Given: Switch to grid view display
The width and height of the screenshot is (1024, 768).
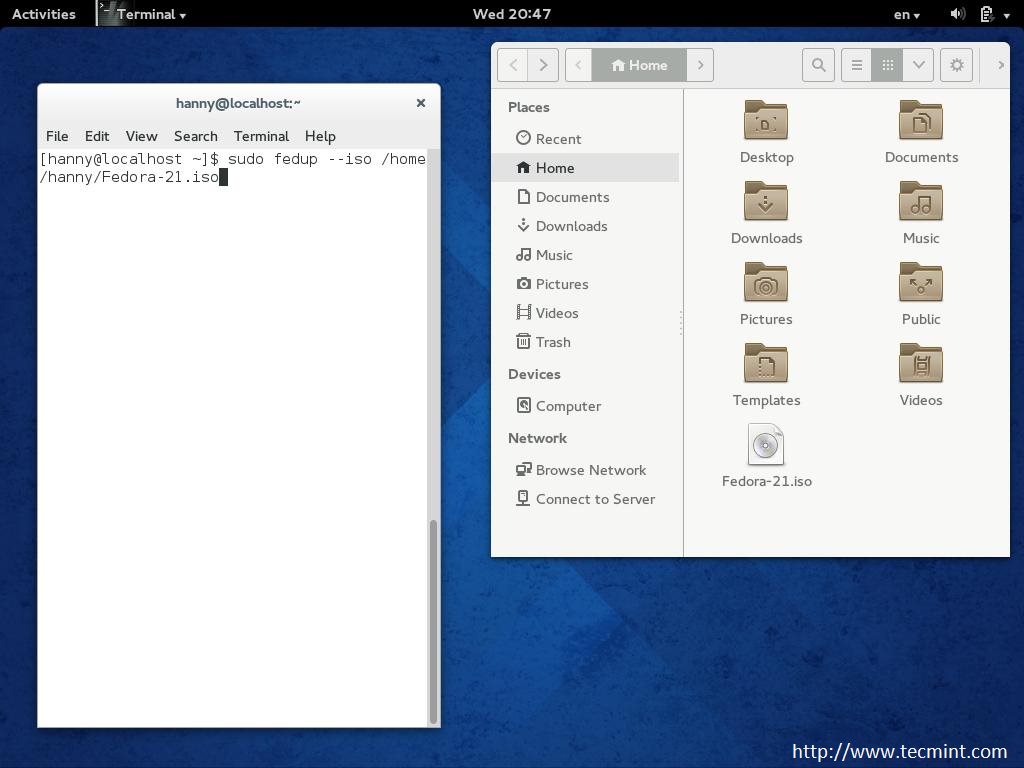Looking at the screenshot, I should tap(887, 64).
